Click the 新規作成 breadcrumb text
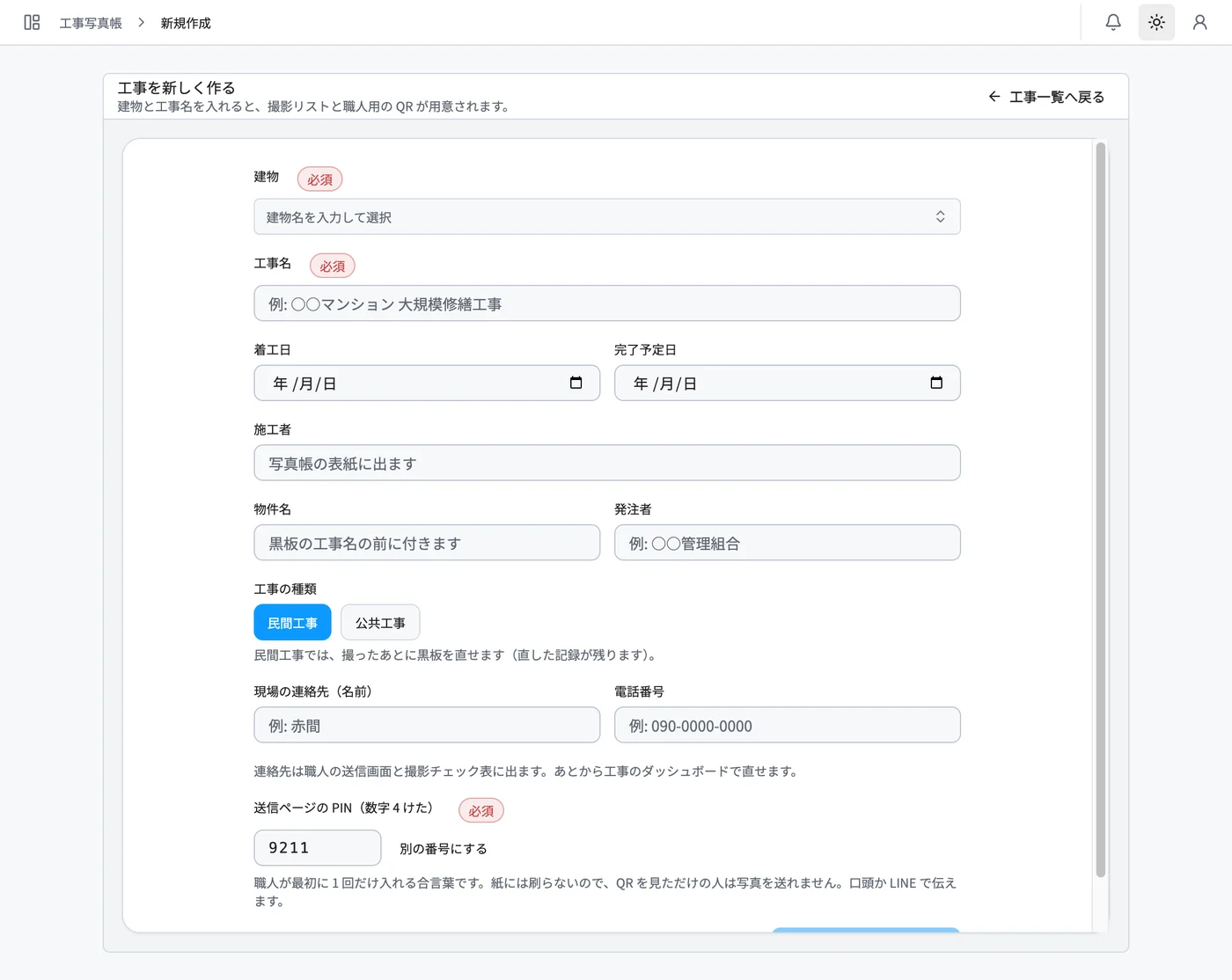The width and height of the screenshot is (1232, 980). click(186, 23)
